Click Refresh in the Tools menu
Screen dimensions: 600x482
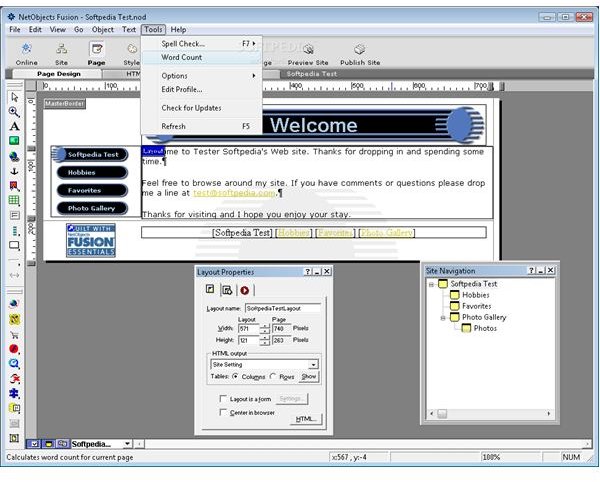pyautogui.click(x=202, y=126)
